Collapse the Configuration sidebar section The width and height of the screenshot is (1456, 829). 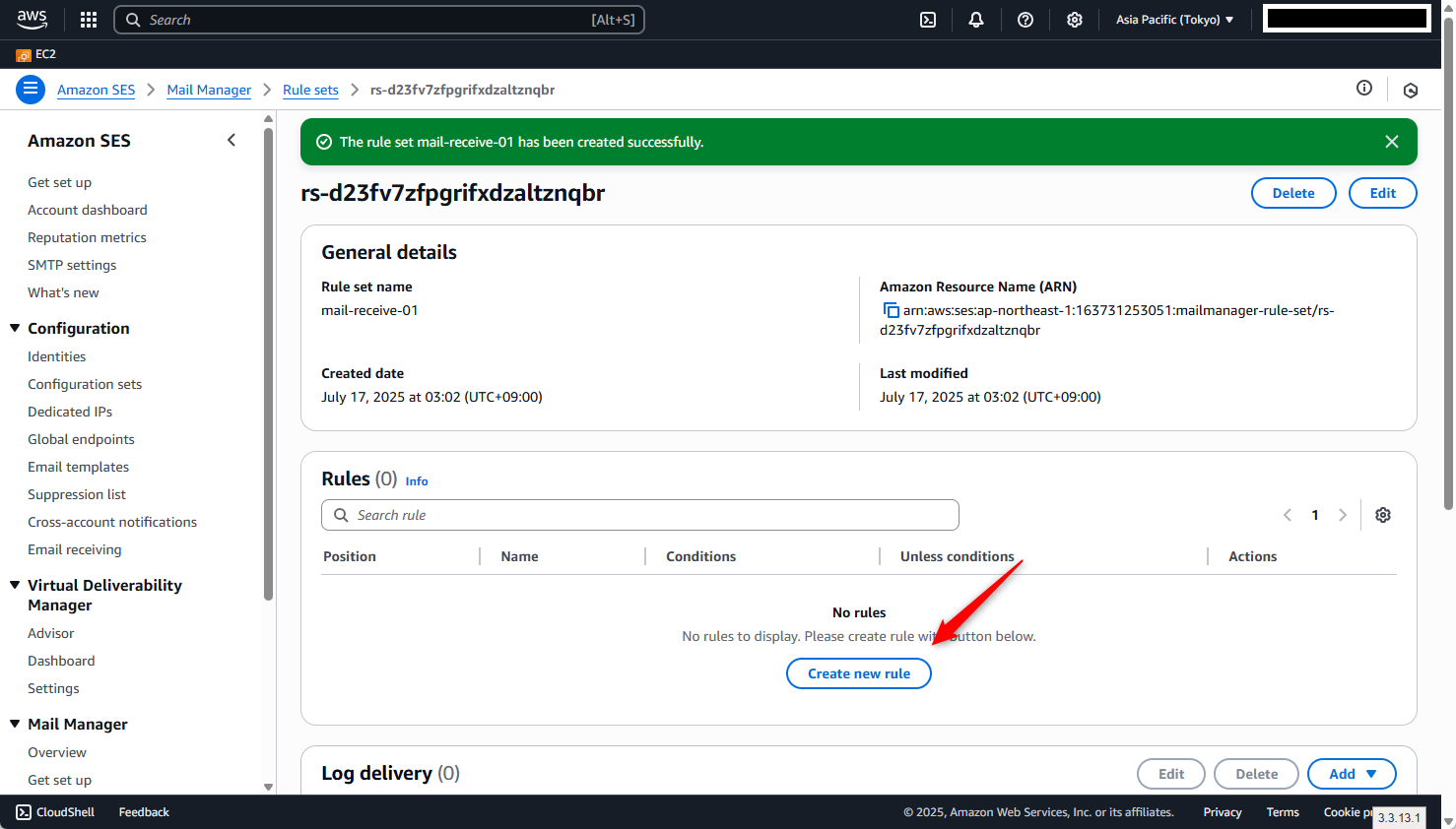15,328
